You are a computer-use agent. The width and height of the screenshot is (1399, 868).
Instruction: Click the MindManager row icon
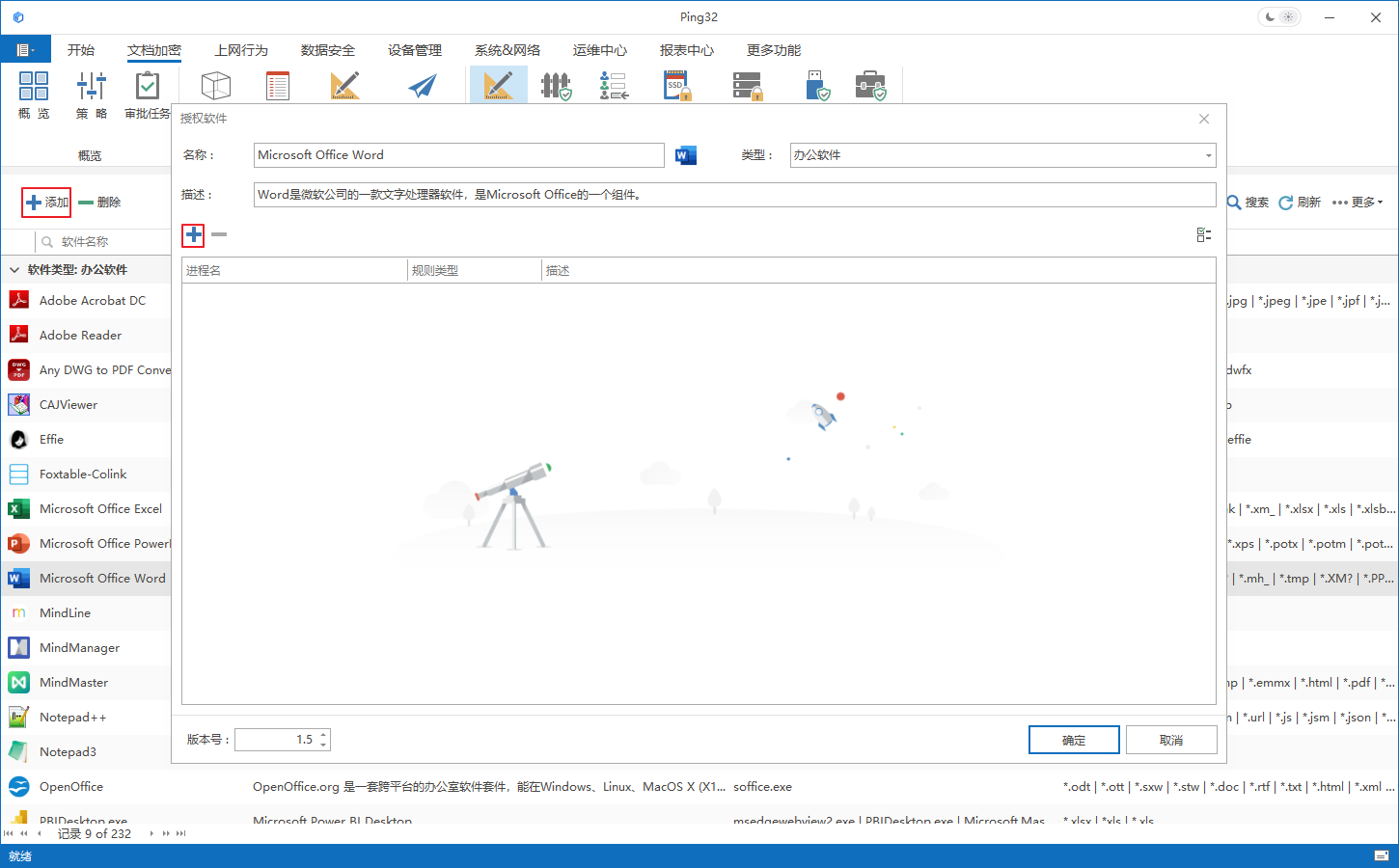tap(18, 647)
